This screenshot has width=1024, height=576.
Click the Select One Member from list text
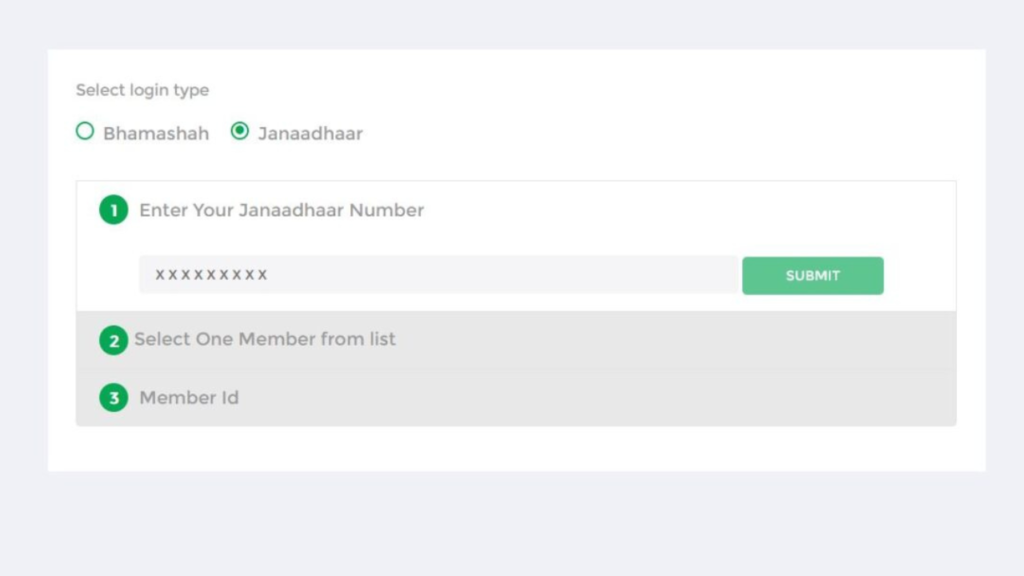(x=264, y=339)
